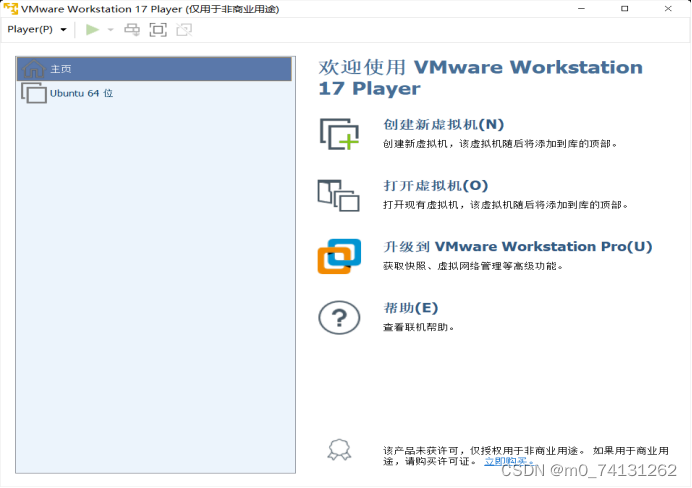Click the Unity mode toolbar icon
This screenshot has height=488, width=692.
click(184, 30)
